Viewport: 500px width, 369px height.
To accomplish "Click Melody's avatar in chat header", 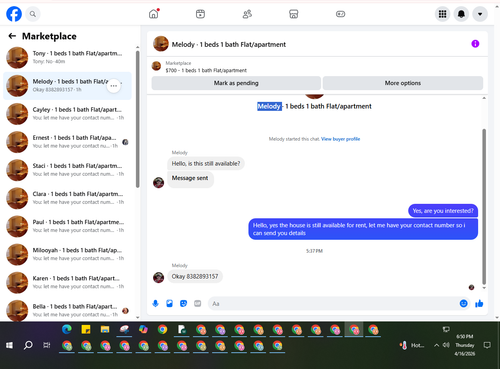I will pos(161,44).
